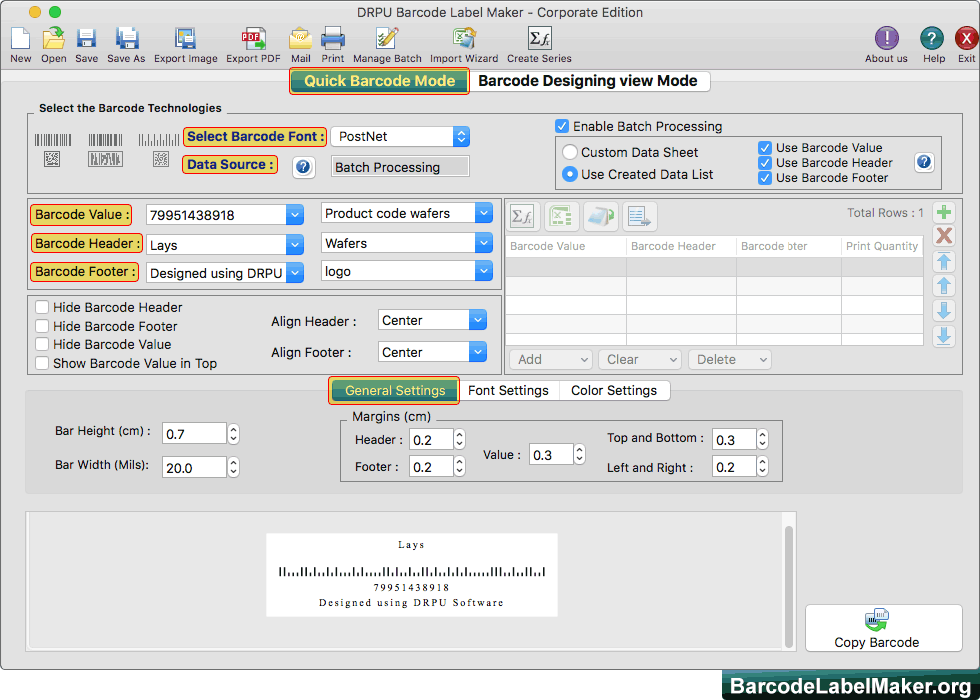Select the Export Image toolbar icon
This screenshot has width=980, height=700.
point(186,39)
